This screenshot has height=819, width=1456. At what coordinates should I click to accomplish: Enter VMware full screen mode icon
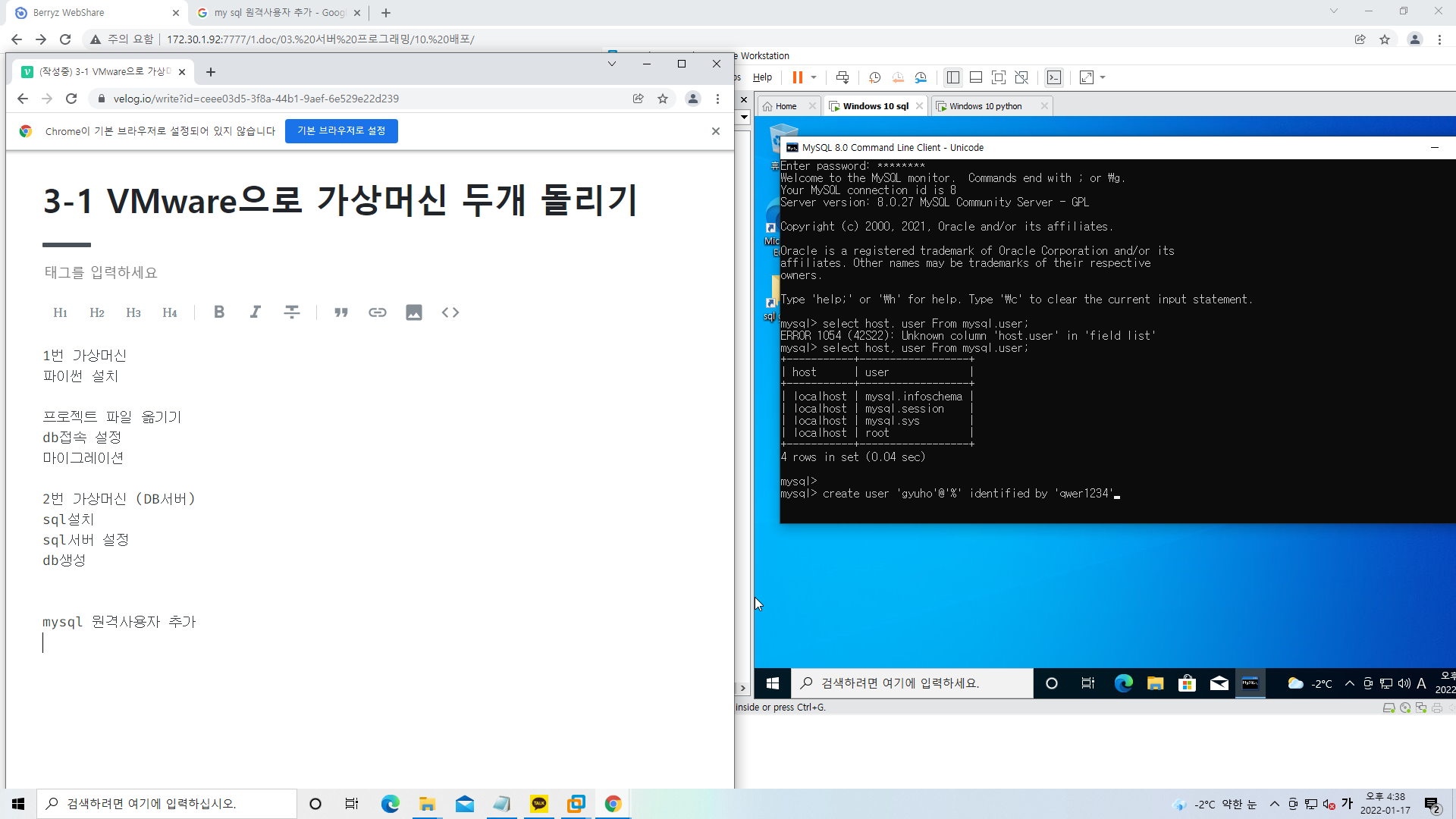coord(999,77)
